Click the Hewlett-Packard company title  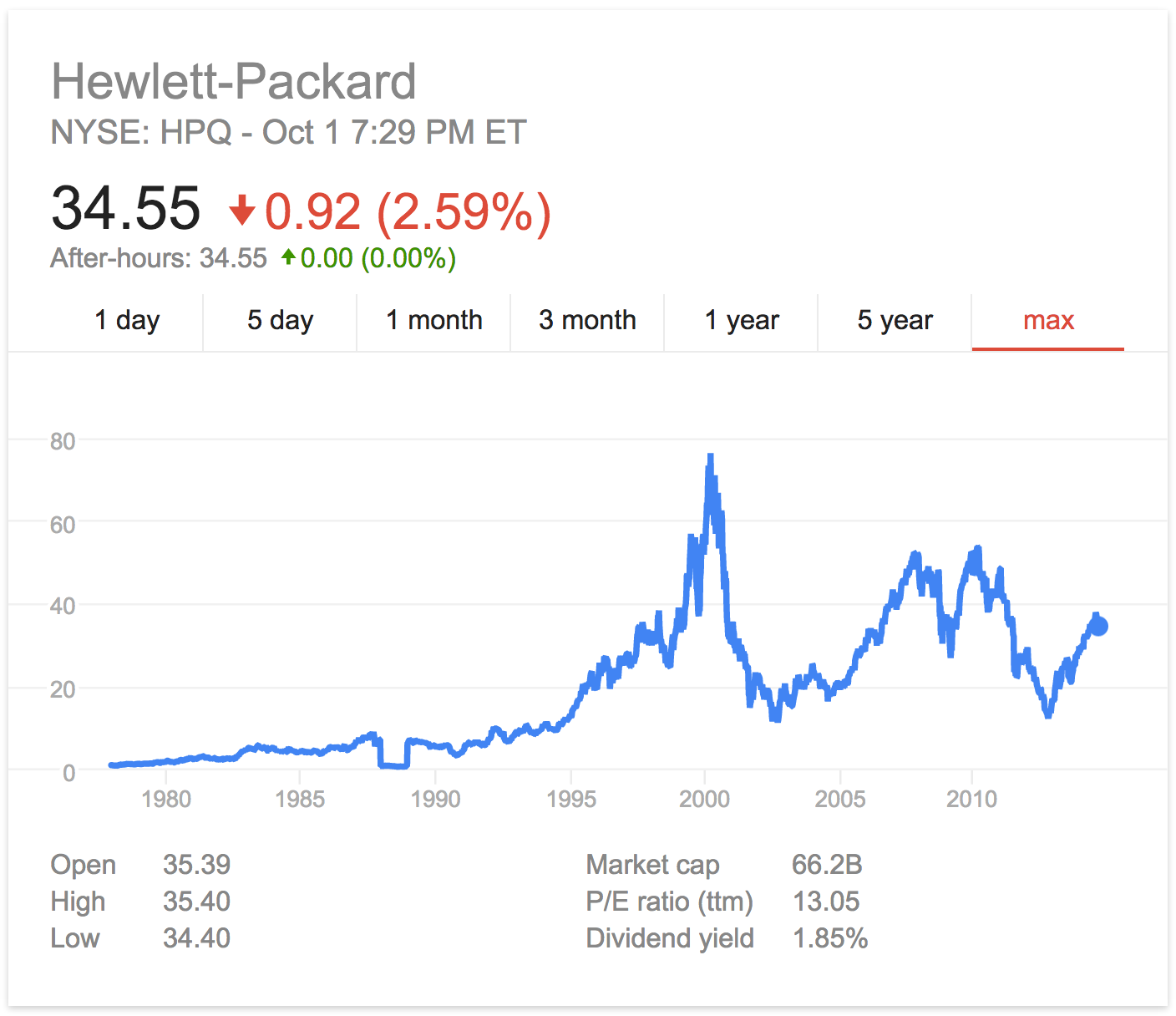[x=234, y=82]
